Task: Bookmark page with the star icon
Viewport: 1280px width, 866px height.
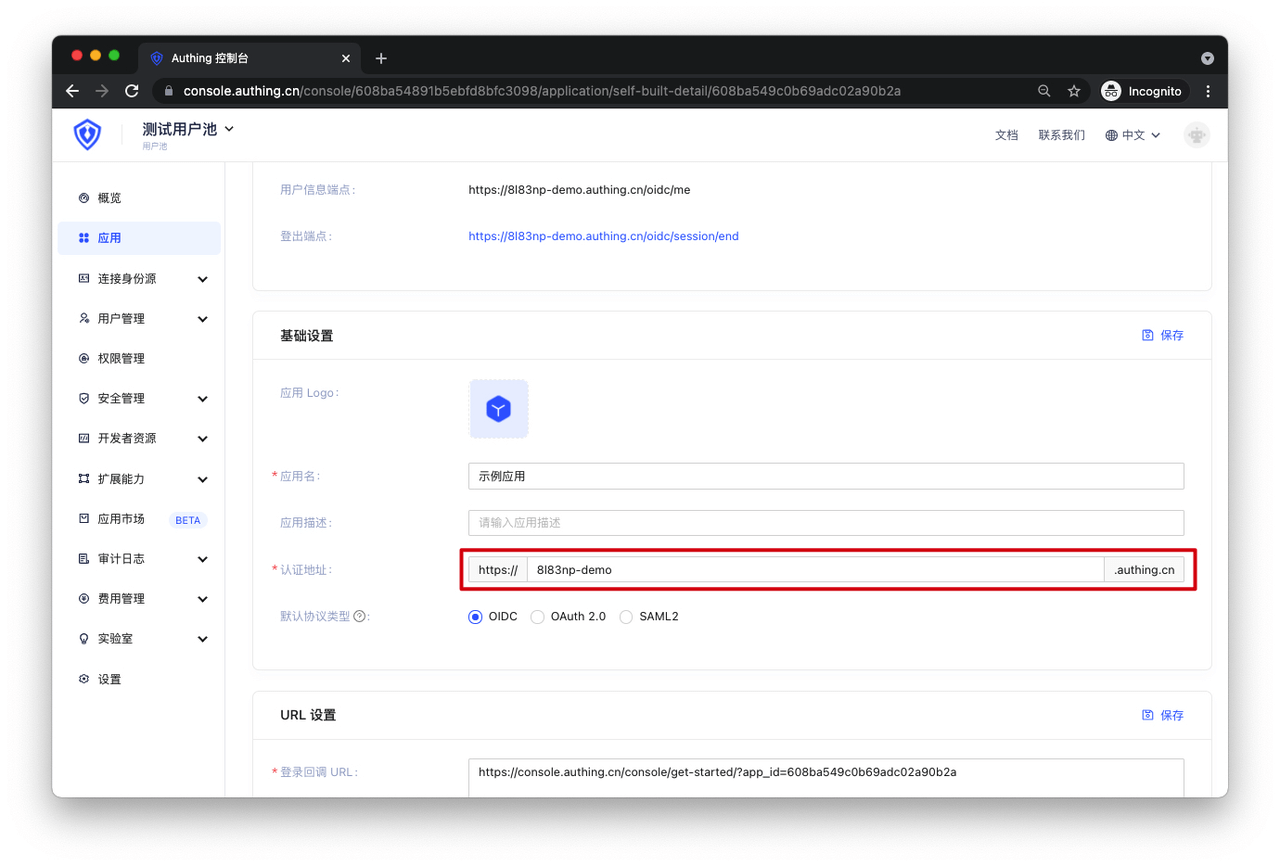Action: click(x=1074, y=91)
